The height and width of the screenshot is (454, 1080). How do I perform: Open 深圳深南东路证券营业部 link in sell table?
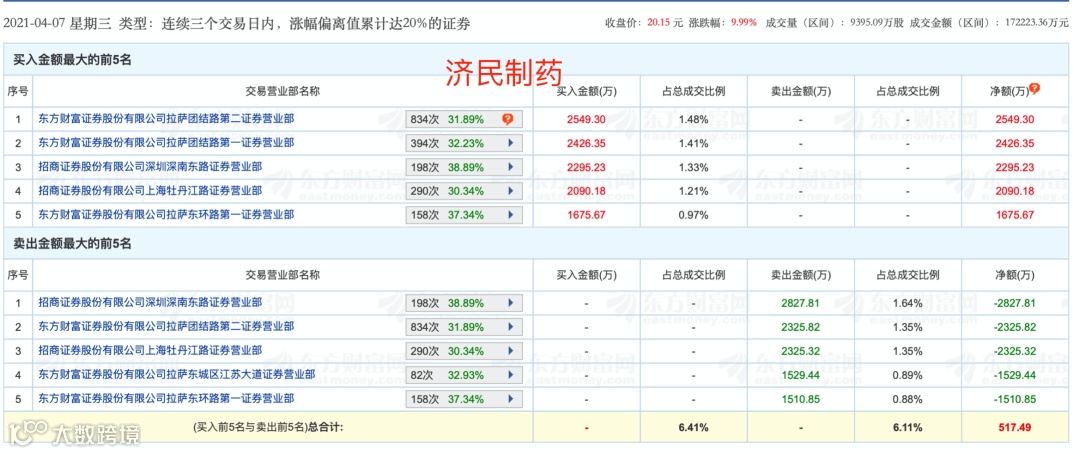point(150,302)
